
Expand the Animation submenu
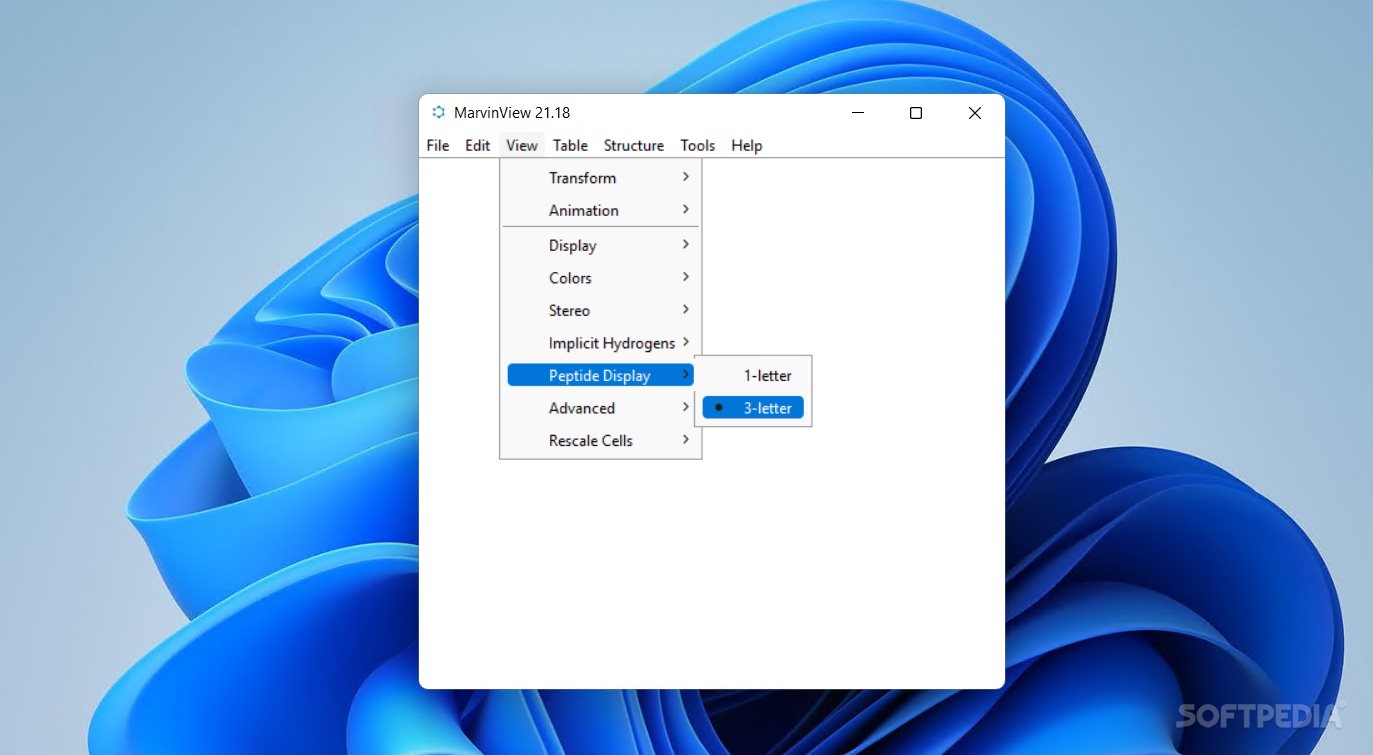(x=601, y=210)
